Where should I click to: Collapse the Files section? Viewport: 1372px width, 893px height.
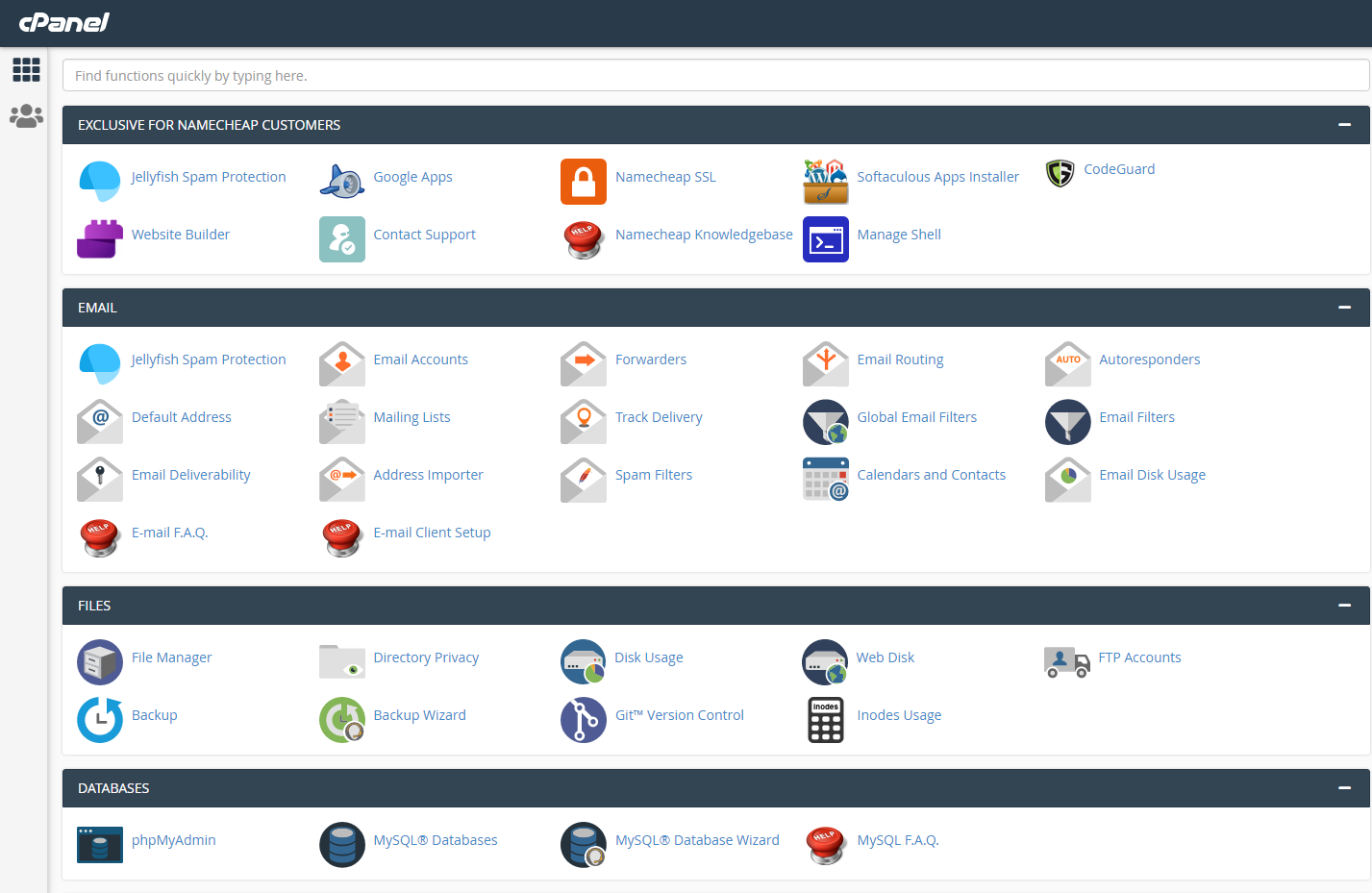(x=1344, y=606)
